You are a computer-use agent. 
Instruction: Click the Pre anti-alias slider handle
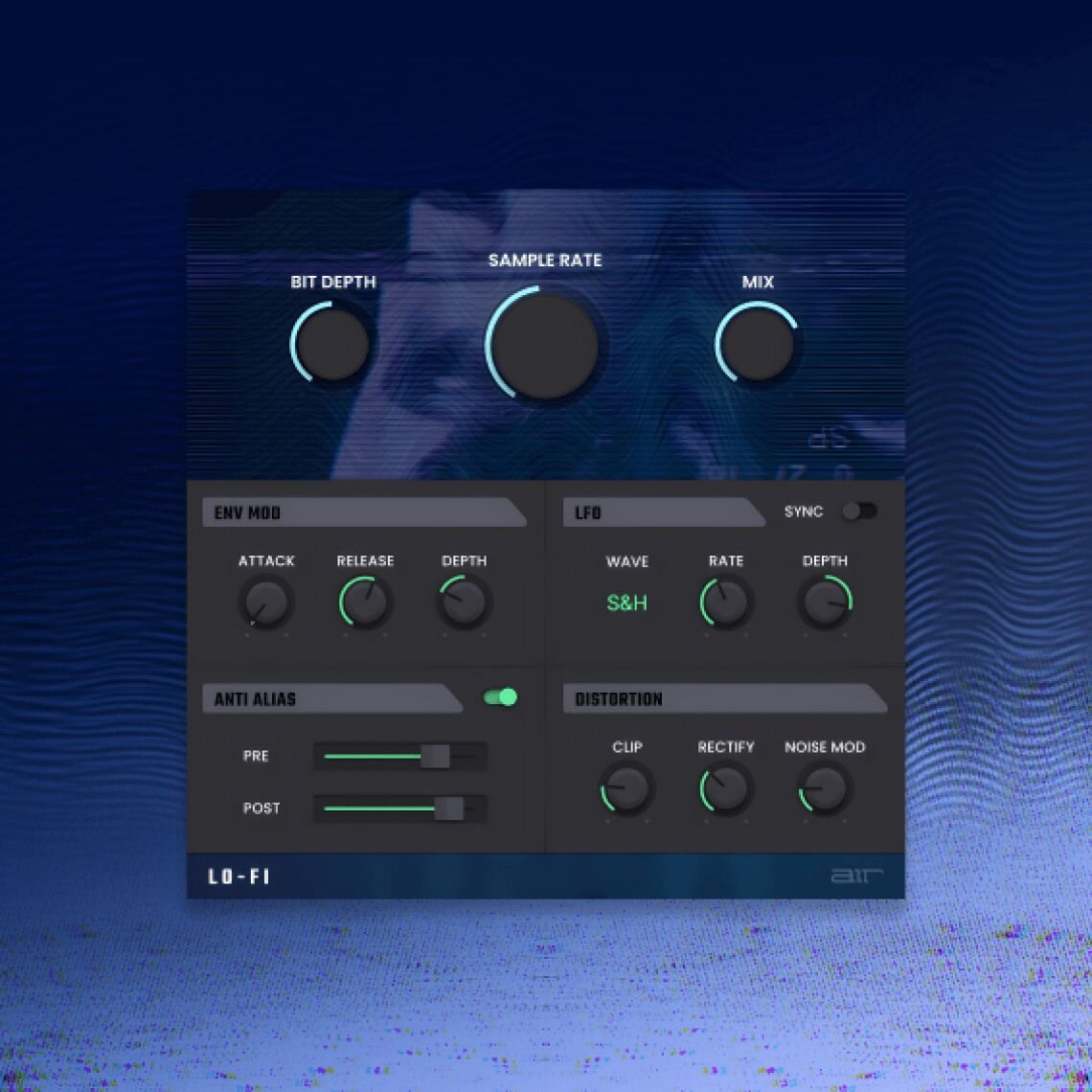click(435, 757)
